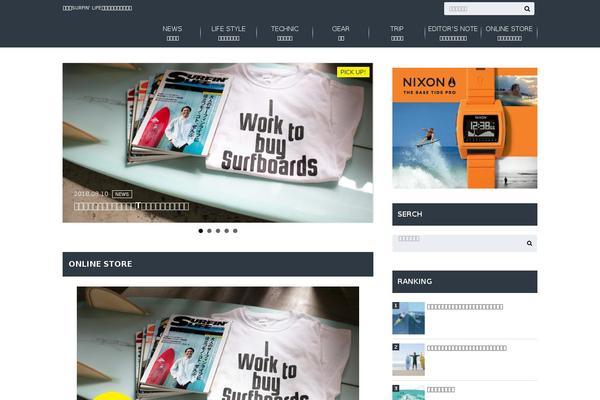Click the NEWS tag on slider

[x=122, y=194]
